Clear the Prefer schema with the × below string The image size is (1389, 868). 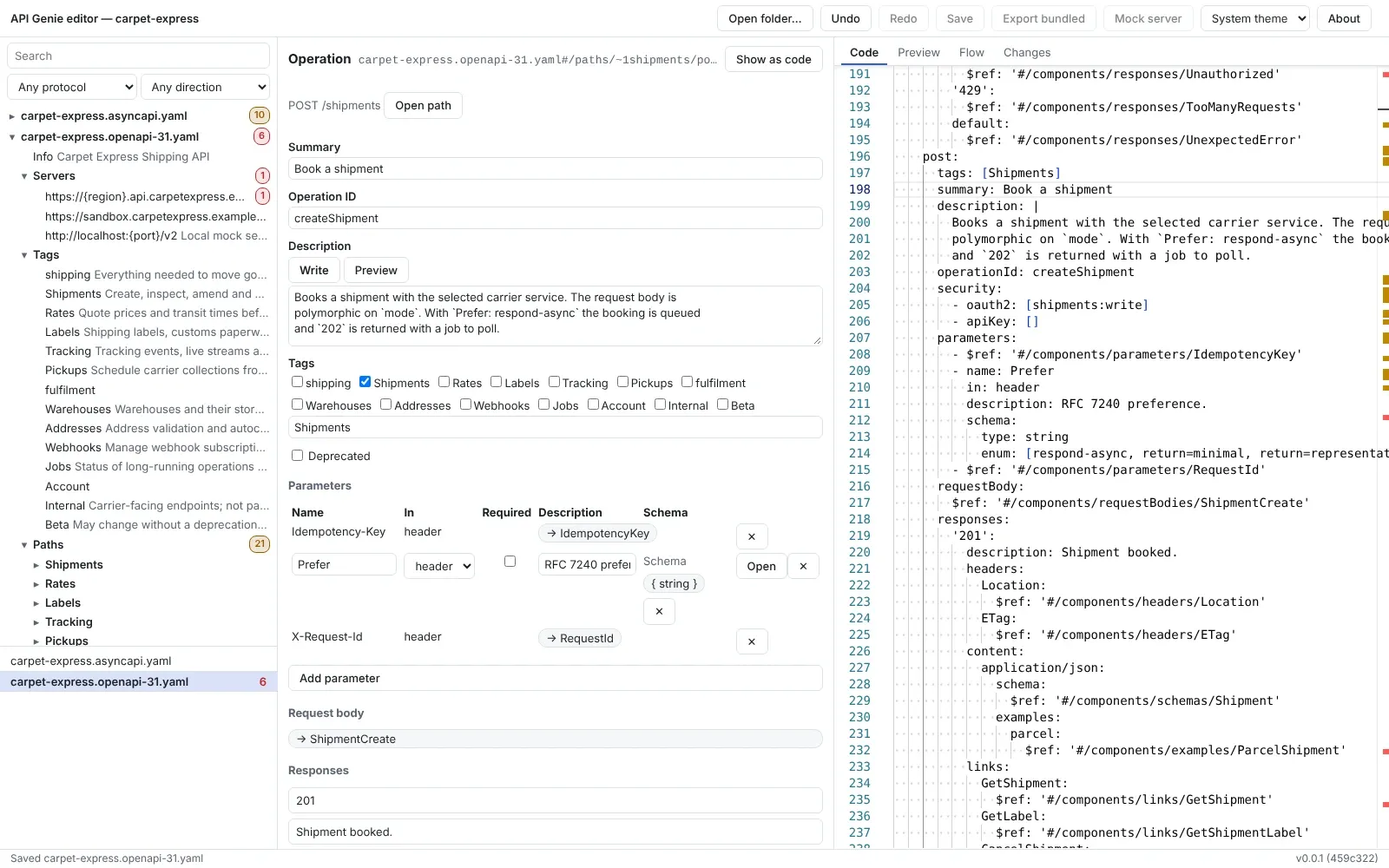coord(659,611)
